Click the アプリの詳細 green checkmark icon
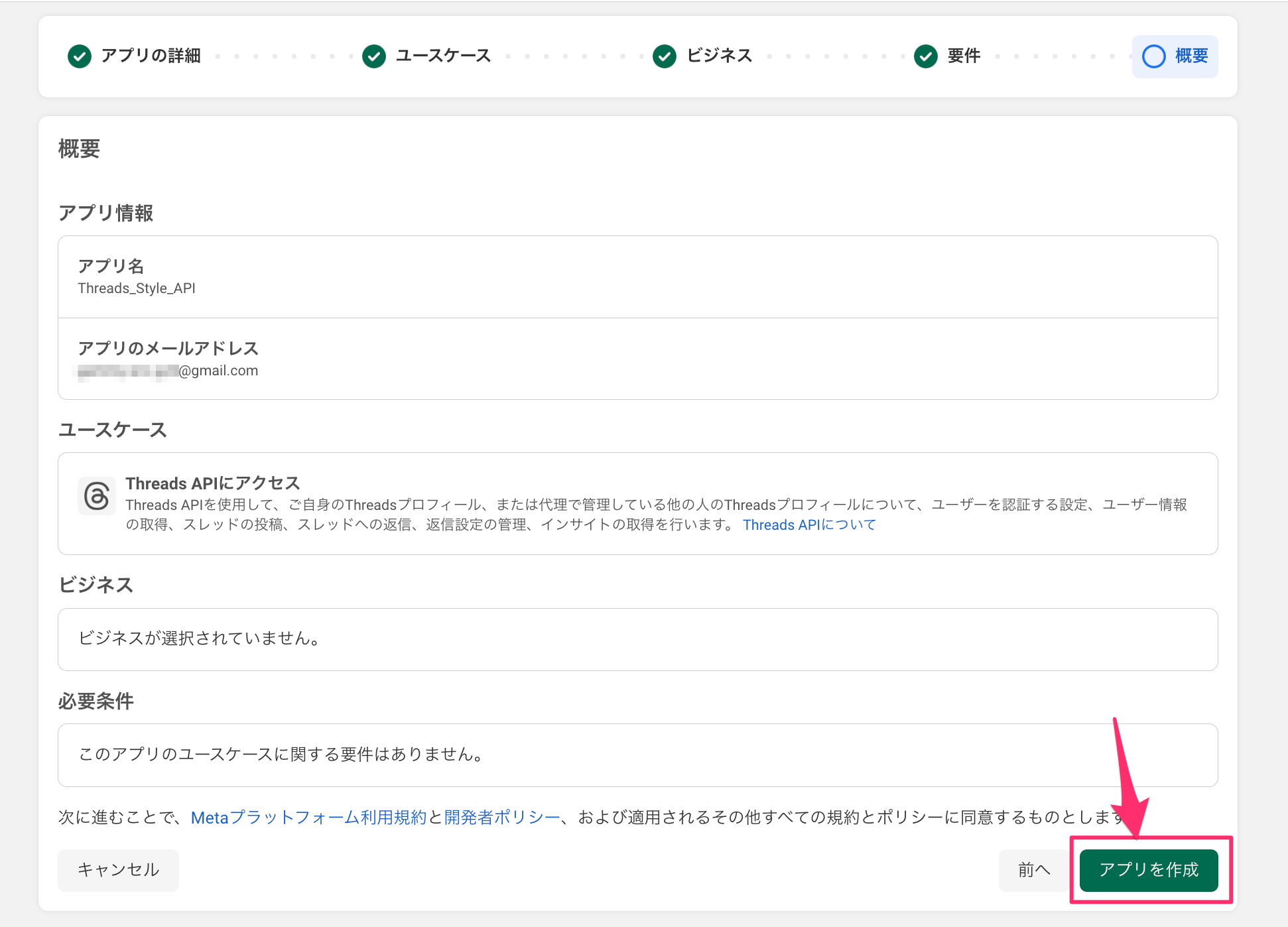The width and height of the screenshot is (1288, 927). (80, 56)
